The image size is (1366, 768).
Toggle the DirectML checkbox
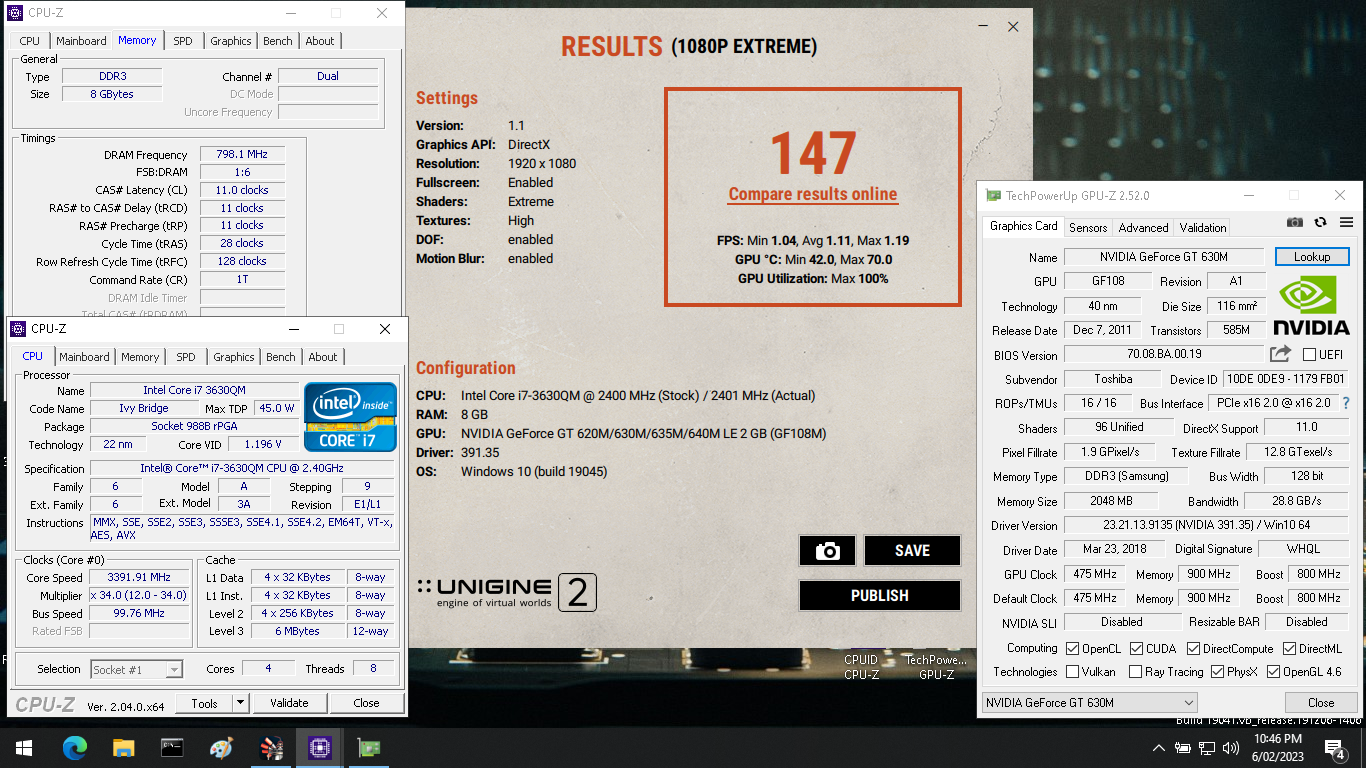[x=1289, y=648]
